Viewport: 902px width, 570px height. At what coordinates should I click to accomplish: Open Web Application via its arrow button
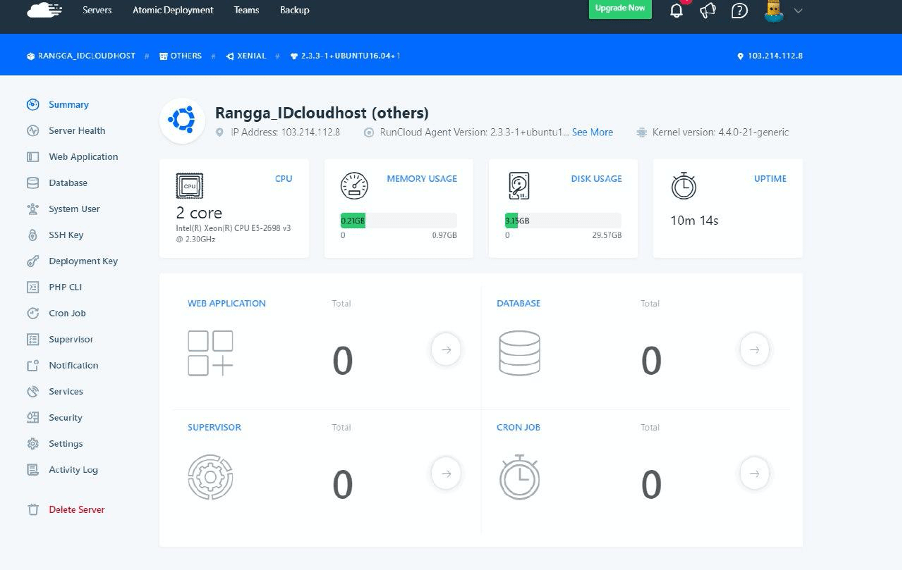coord(446,349)
